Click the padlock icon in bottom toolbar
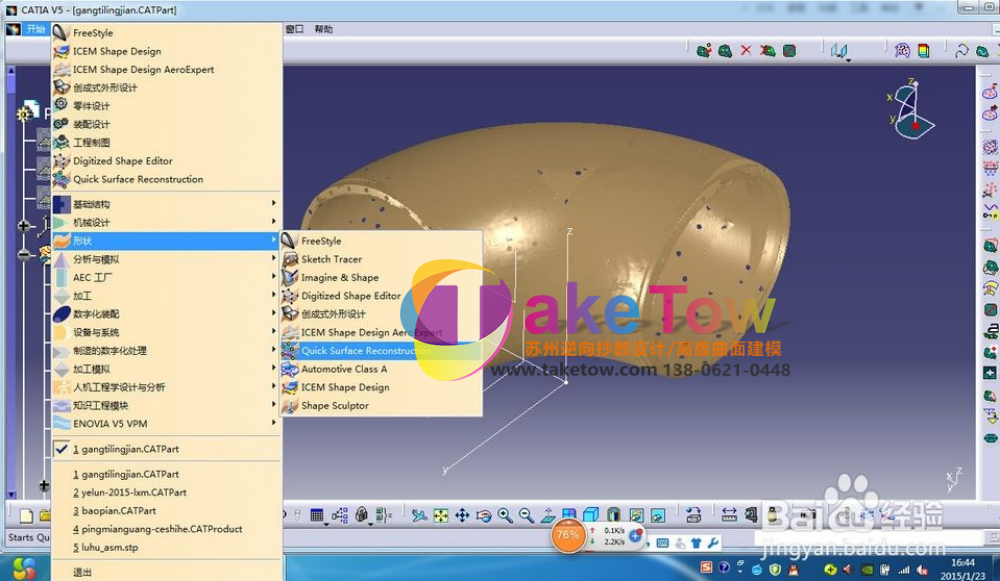This screenshot has width=1000, height=581. pos(362,515)
